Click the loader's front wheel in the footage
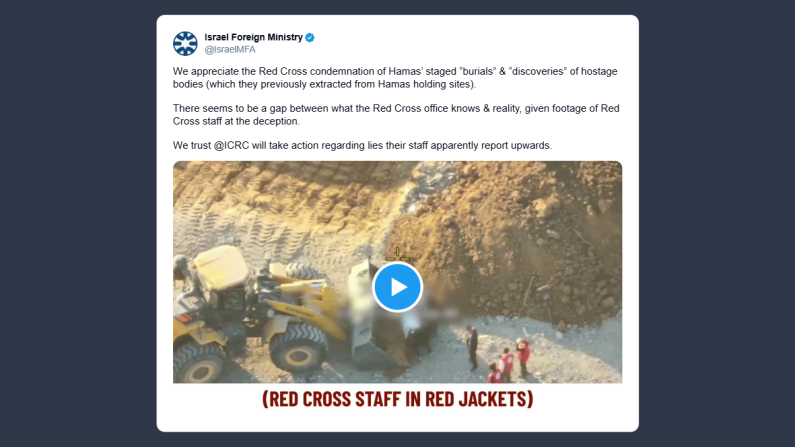This screenshot has height=447, width=795. [x=299, y=348]
